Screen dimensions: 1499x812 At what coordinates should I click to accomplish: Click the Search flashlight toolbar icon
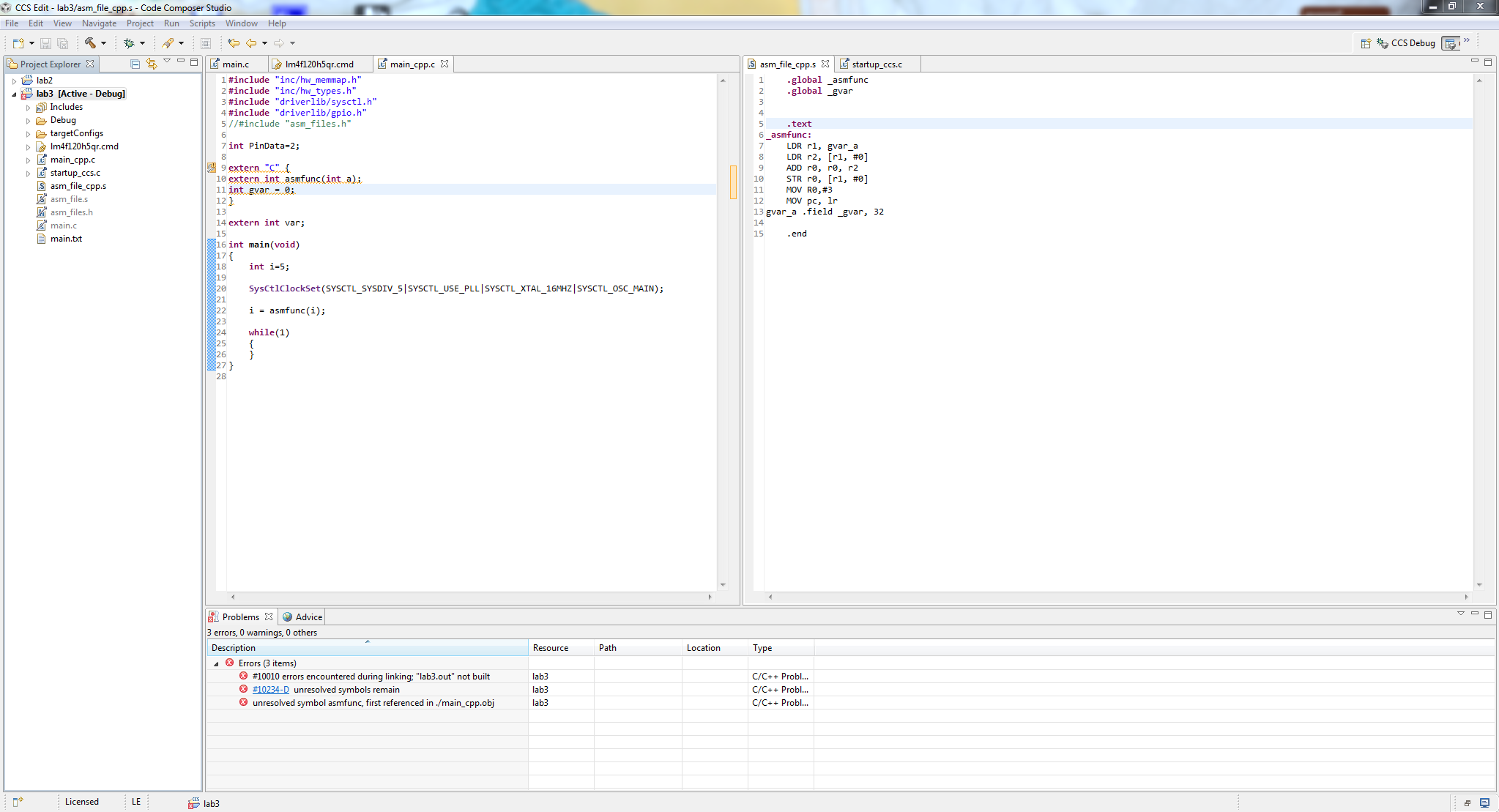click(x=168, y=43)
